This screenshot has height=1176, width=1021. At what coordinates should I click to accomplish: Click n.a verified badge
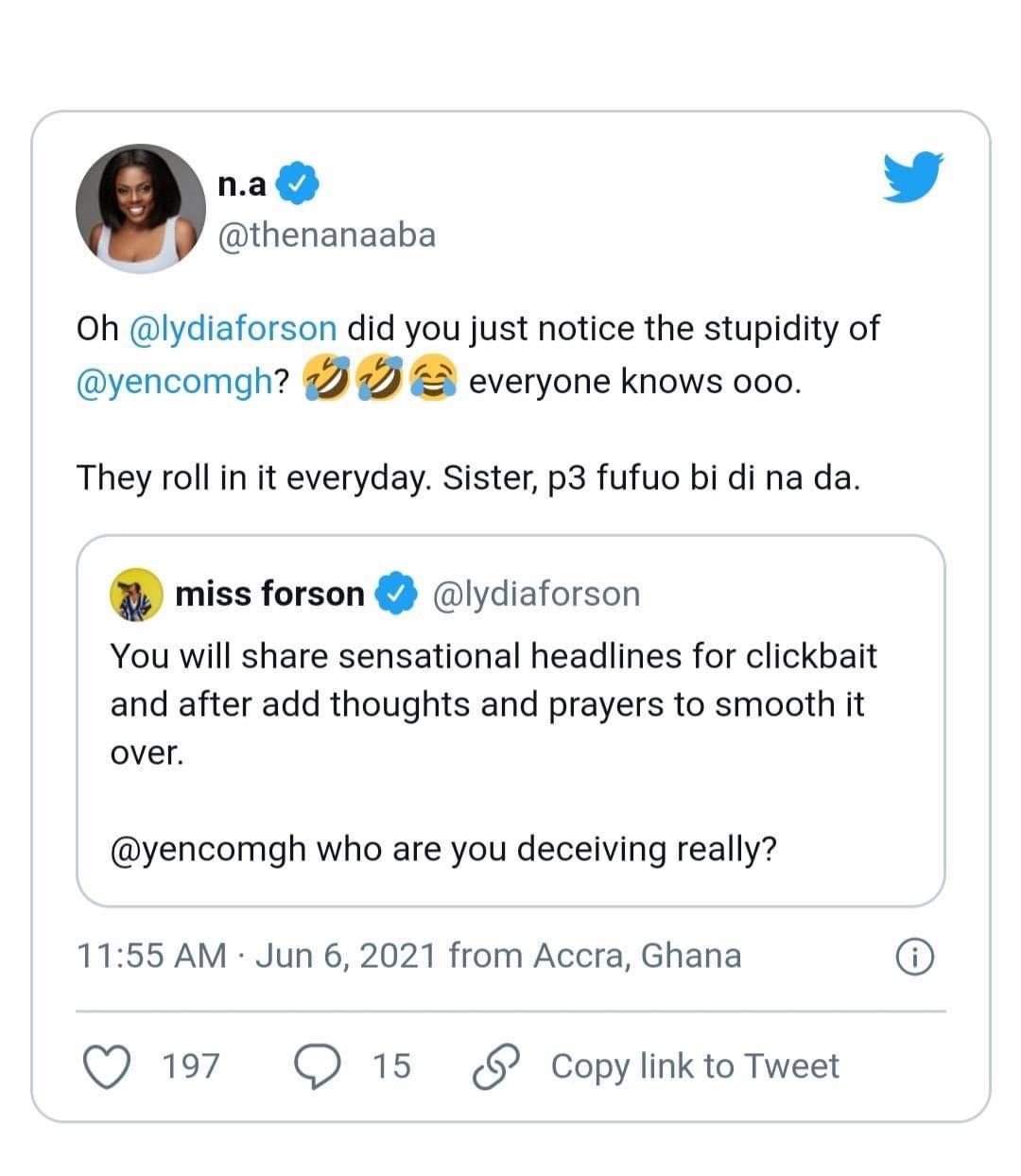[x=297, y=183]
